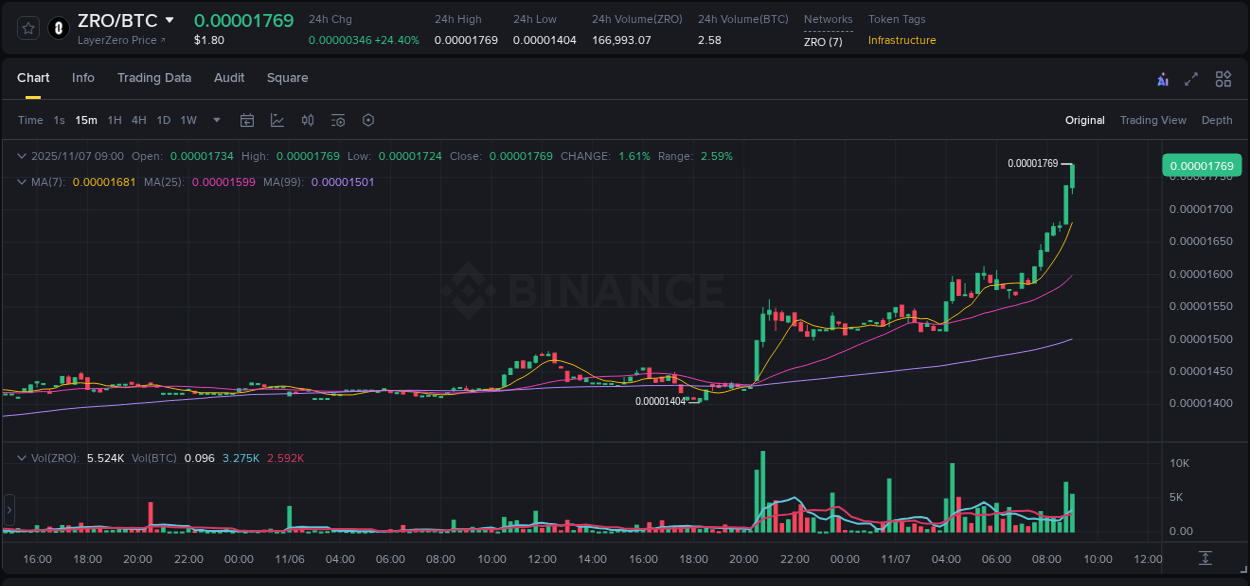Select the candlestick comparison icon

point(307,120)
